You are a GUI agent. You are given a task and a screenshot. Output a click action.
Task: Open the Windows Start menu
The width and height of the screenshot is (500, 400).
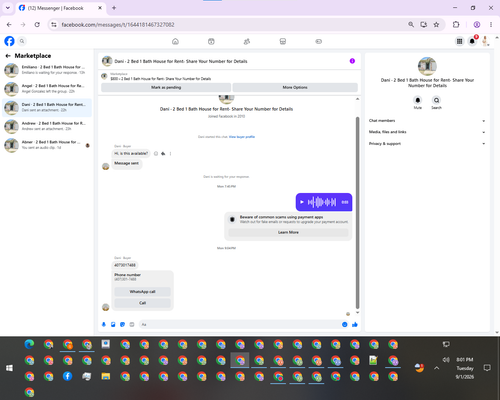tap(9, 368)
